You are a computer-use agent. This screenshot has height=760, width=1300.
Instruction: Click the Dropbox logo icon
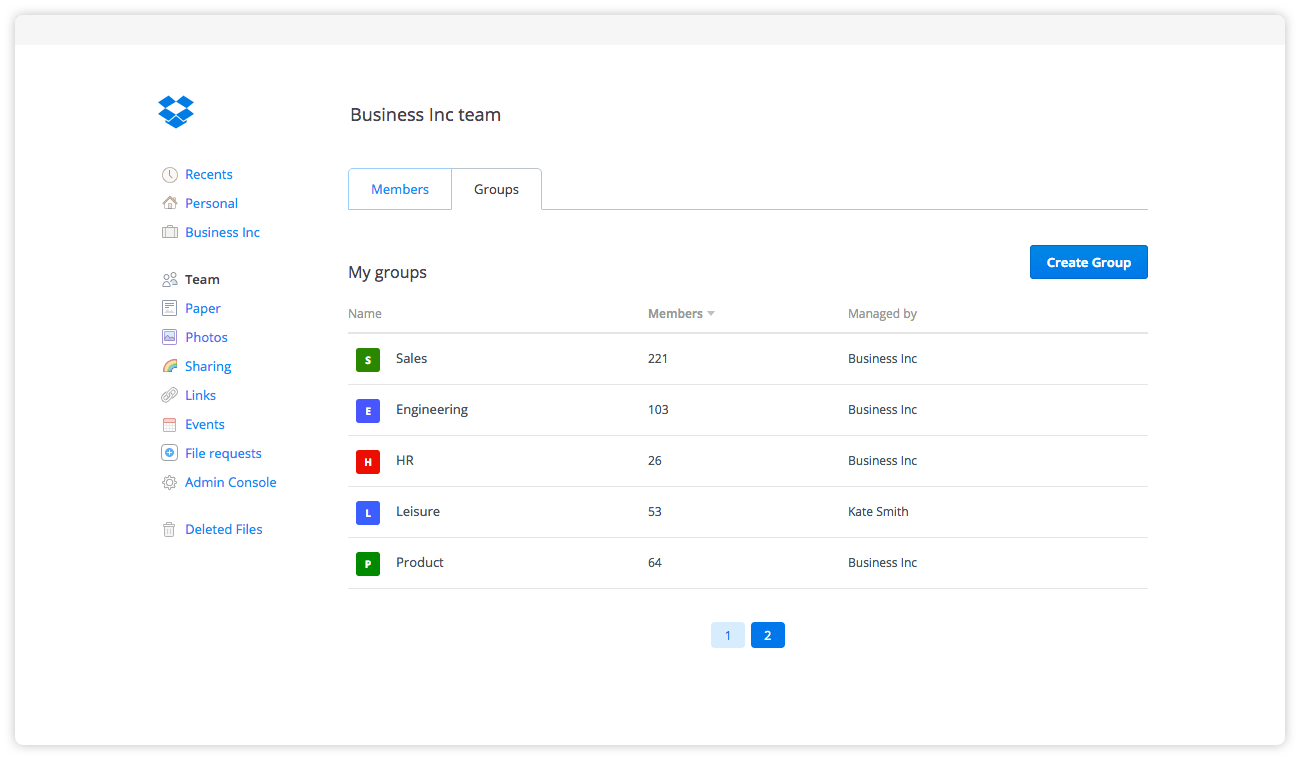tap(176, 112)
